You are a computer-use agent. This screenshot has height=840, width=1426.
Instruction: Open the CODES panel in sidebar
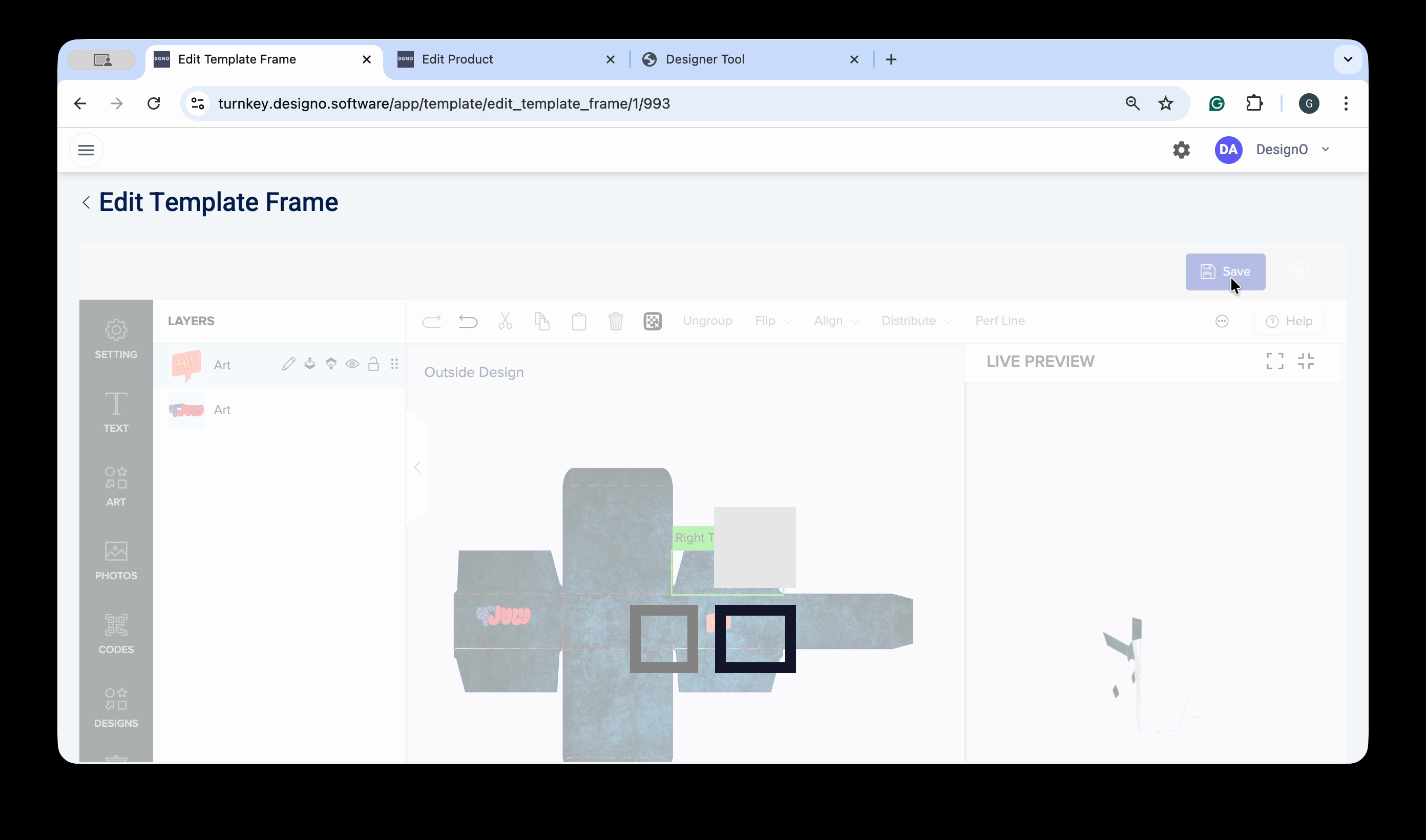pos(116,634)
